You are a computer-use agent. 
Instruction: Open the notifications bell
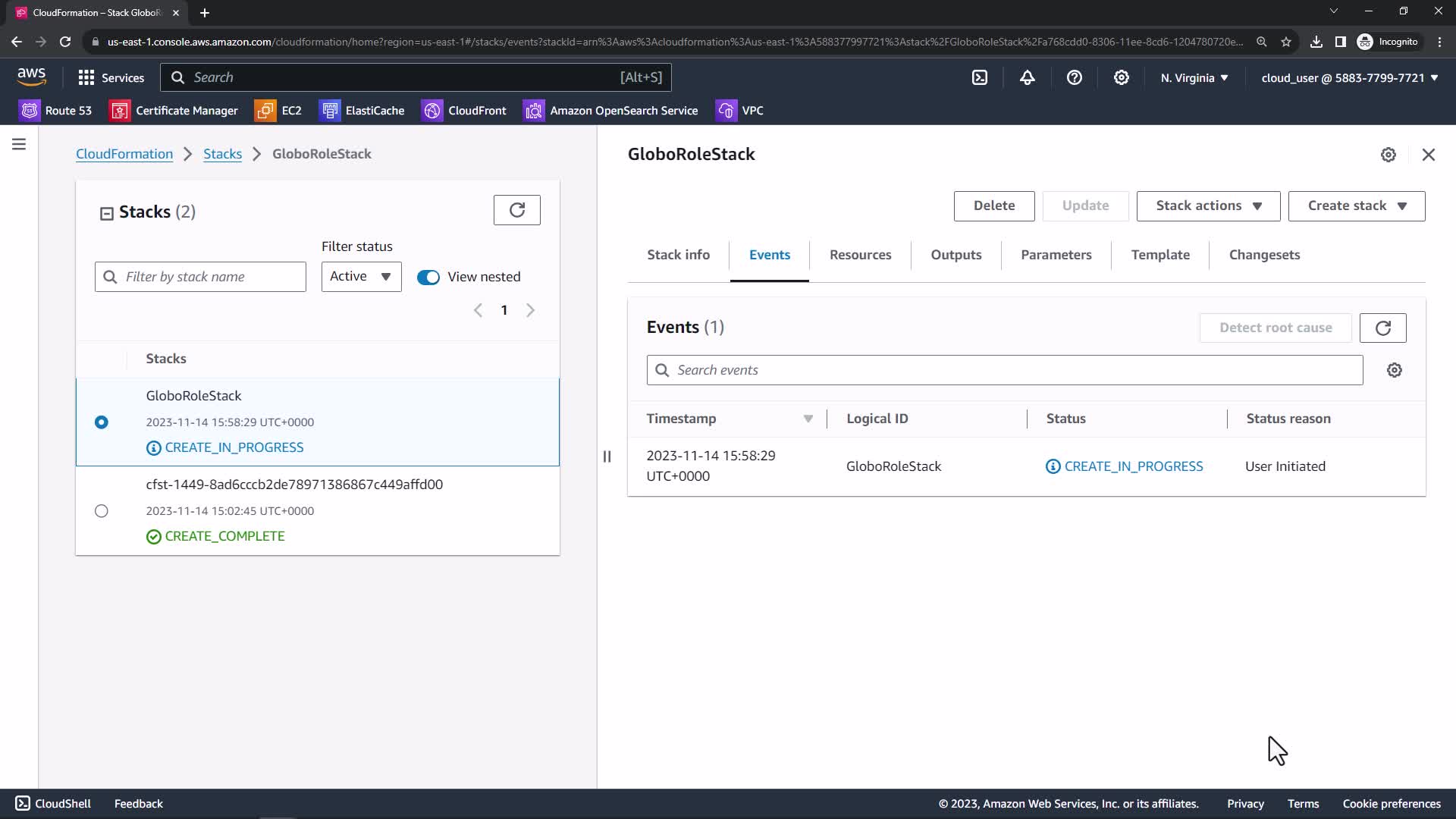click(x=1027, y=77)
